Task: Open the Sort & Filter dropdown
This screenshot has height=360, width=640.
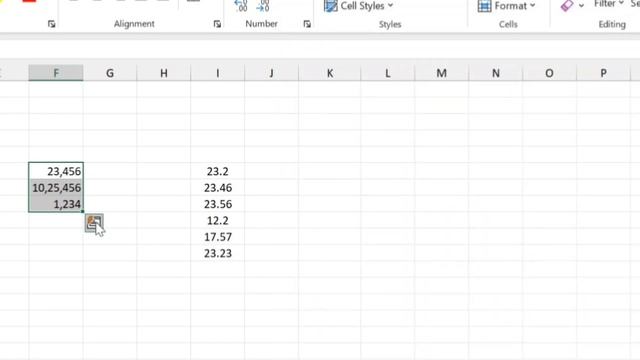Action: click(x=609, y=4)
